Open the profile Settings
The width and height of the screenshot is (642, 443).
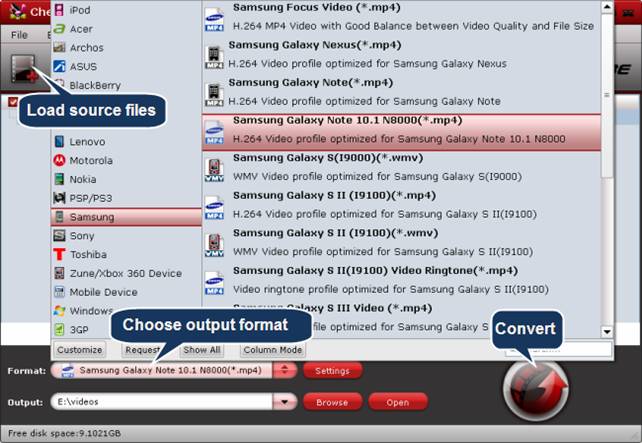pyautogui.click(x=332, y=371)
